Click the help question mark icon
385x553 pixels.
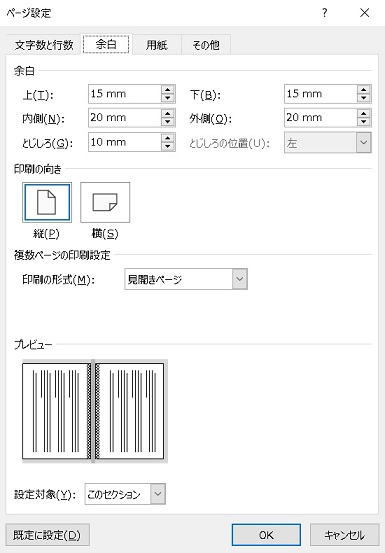(324, 13)
